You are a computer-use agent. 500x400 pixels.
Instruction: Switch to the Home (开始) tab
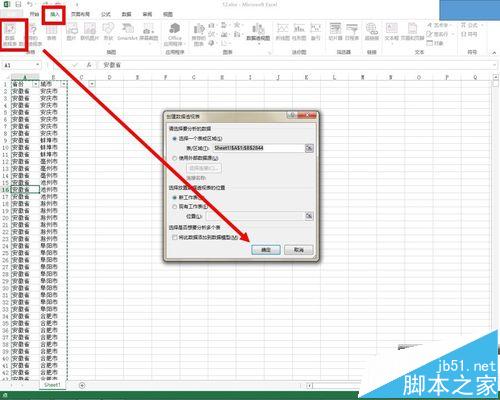(34, 14)
